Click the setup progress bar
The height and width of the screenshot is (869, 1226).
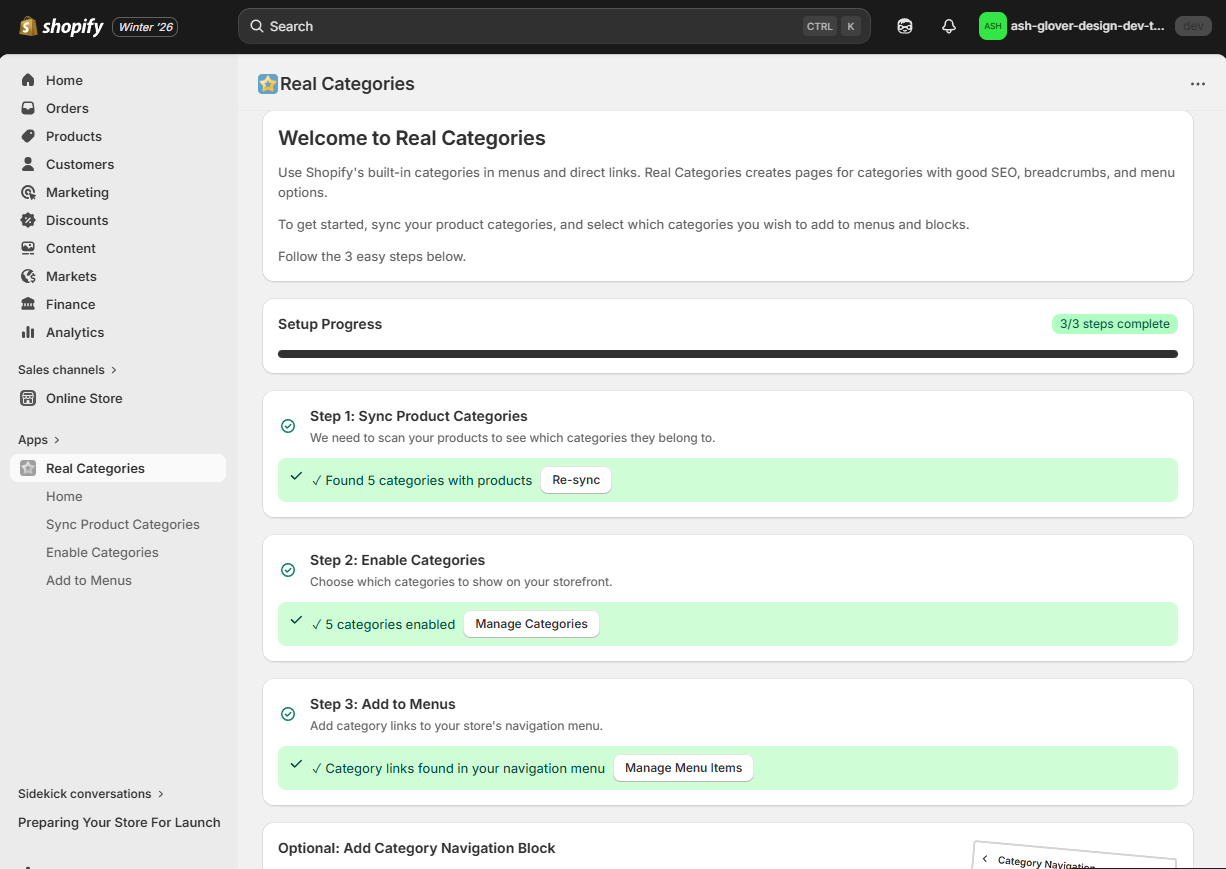coord(727,353)
